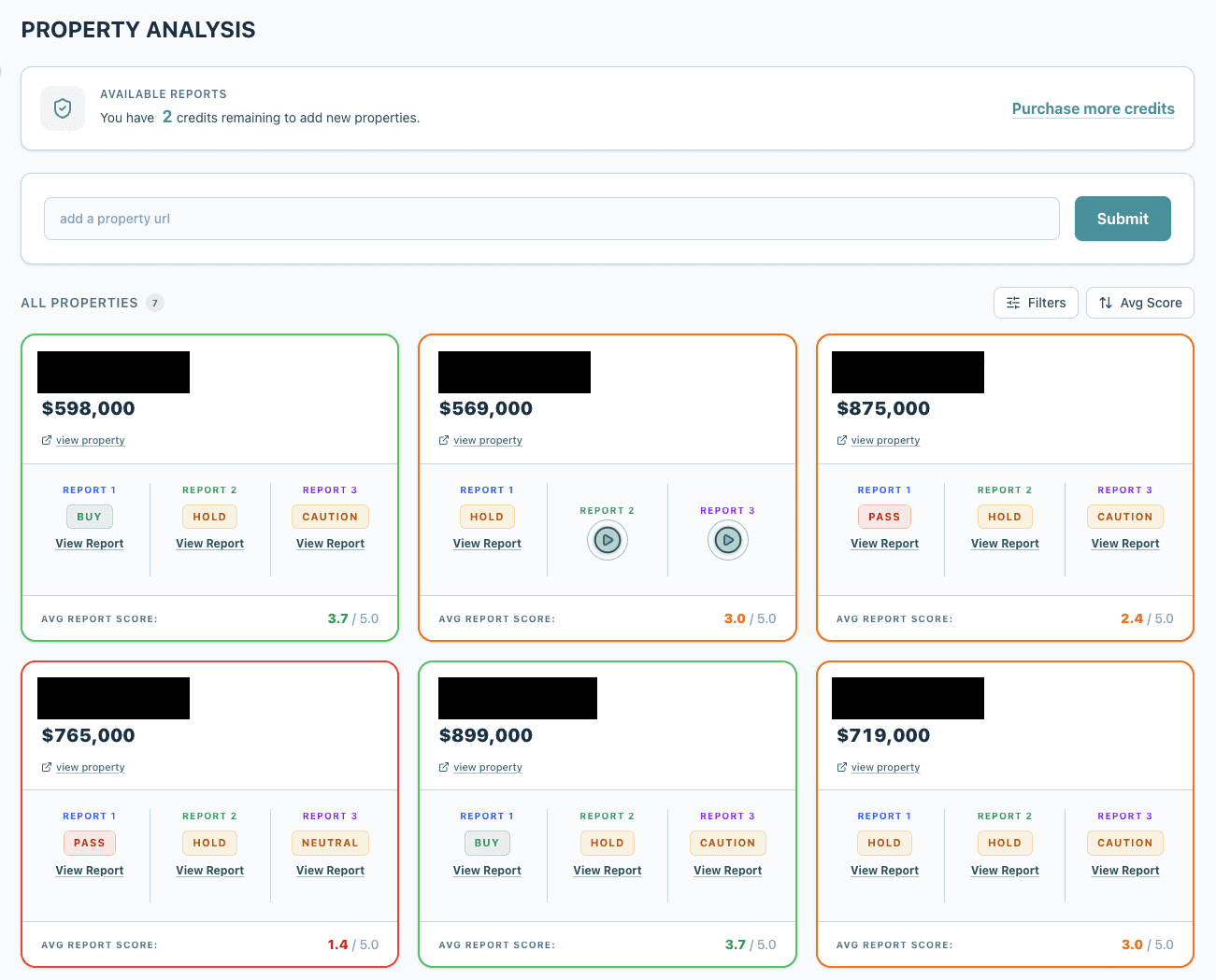Click the external link icon on $899,000 card
Viewport: 1216px width, 980px height.
tap(444, 767)
